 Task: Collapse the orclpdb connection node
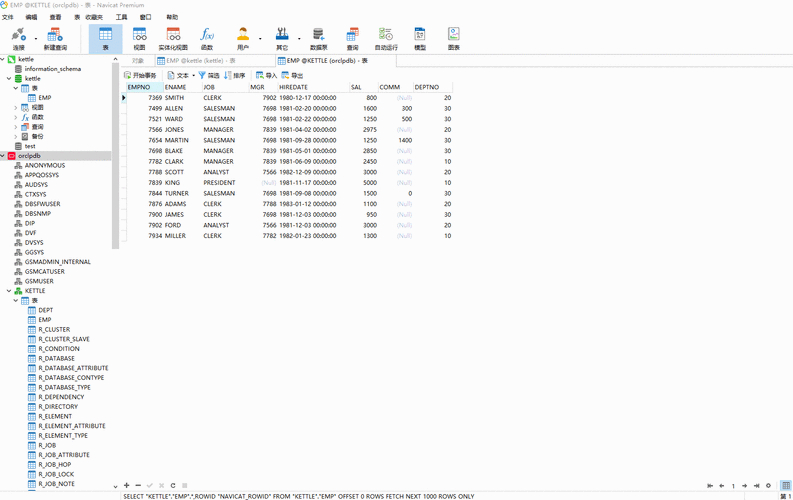3,156
